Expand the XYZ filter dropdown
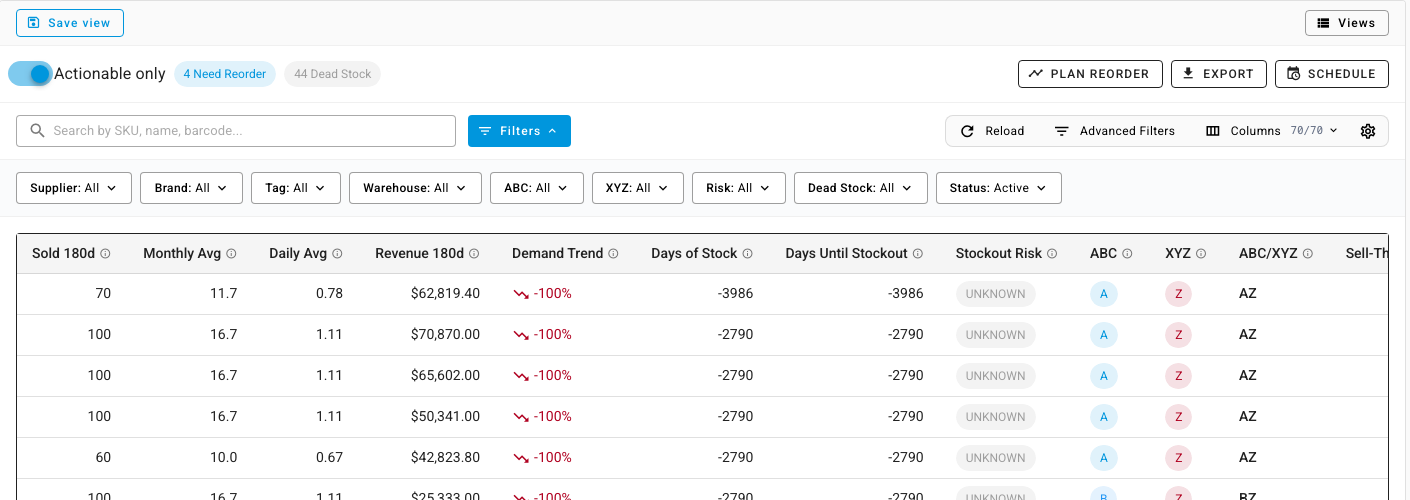Screen dimensions: 1410x500 (638, 188)
